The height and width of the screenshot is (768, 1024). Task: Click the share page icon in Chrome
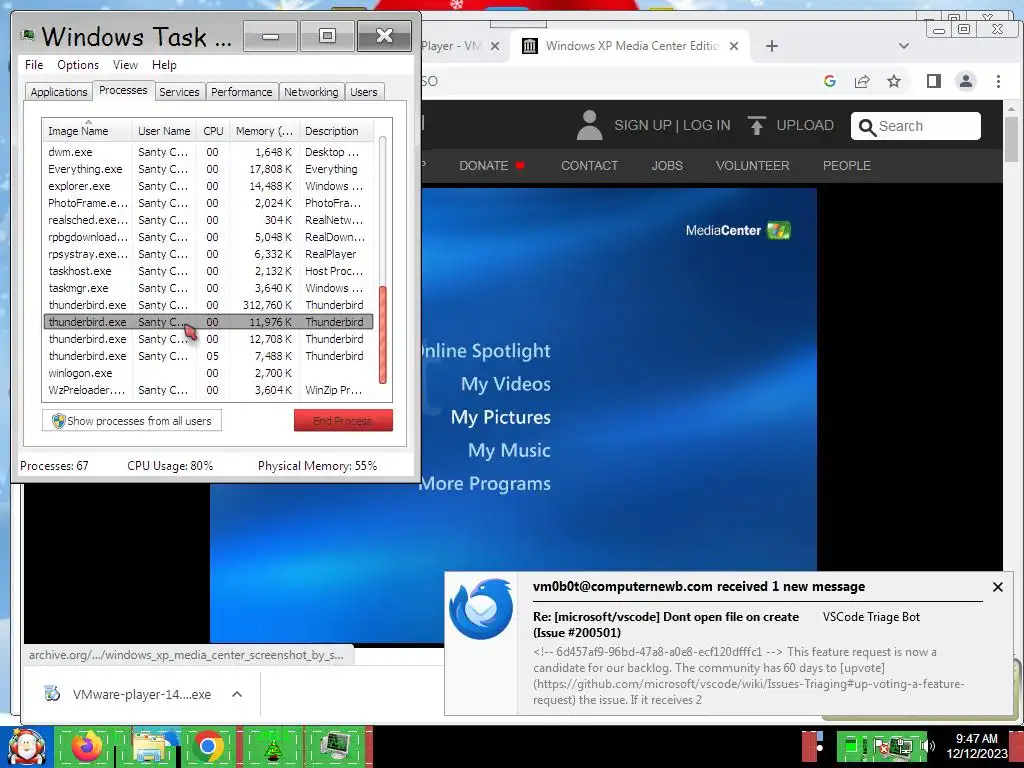pos(862,81)
